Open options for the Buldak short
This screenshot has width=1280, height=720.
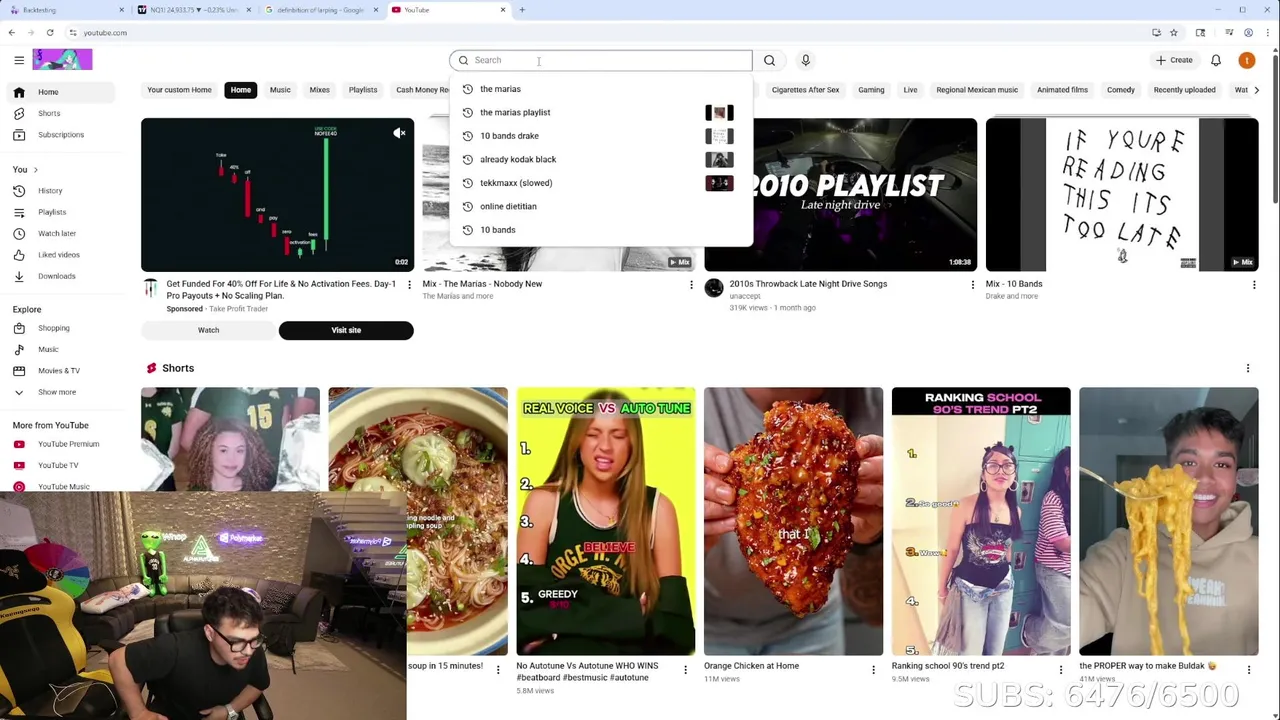point(1249,669)
